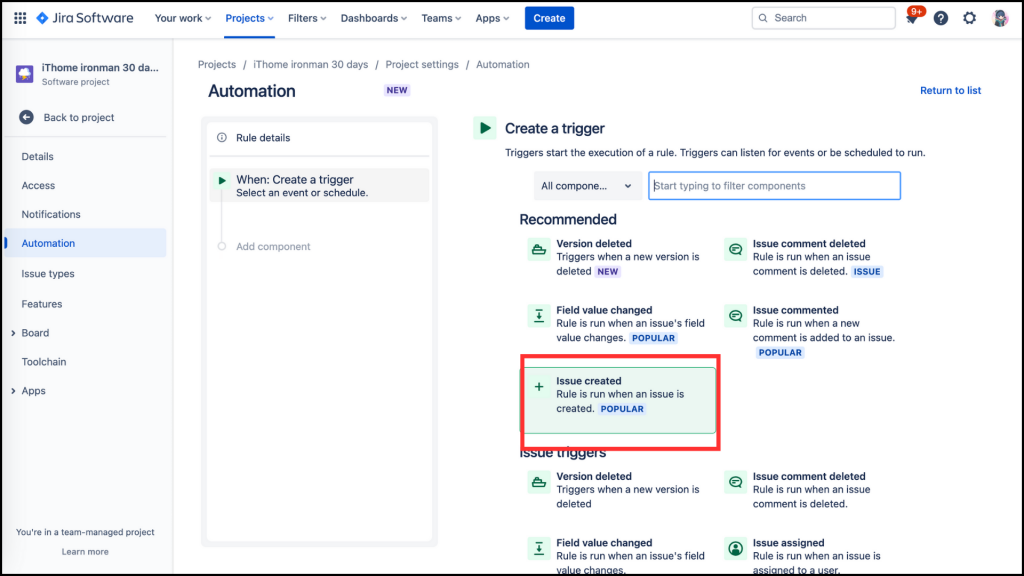Click the NEW badge next to Automation title
1024x576 pixels.
click(396, 90)
